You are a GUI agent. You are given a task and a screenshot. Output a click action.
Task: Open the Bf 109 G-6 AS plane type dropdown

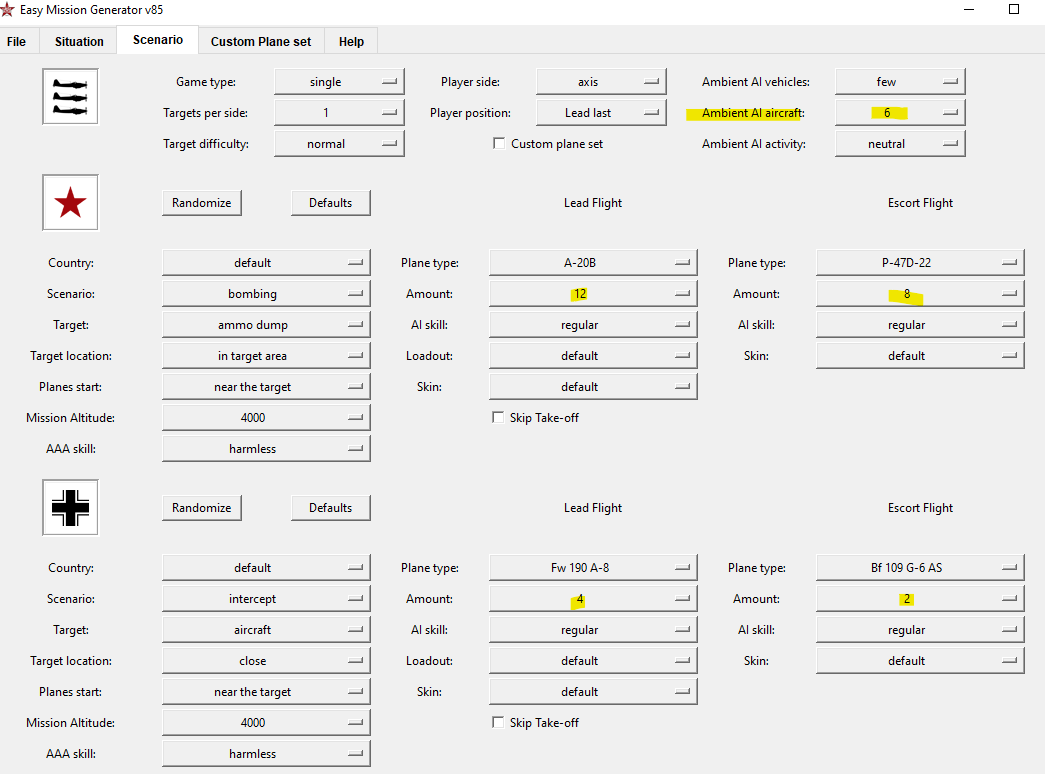click(920, 567)
